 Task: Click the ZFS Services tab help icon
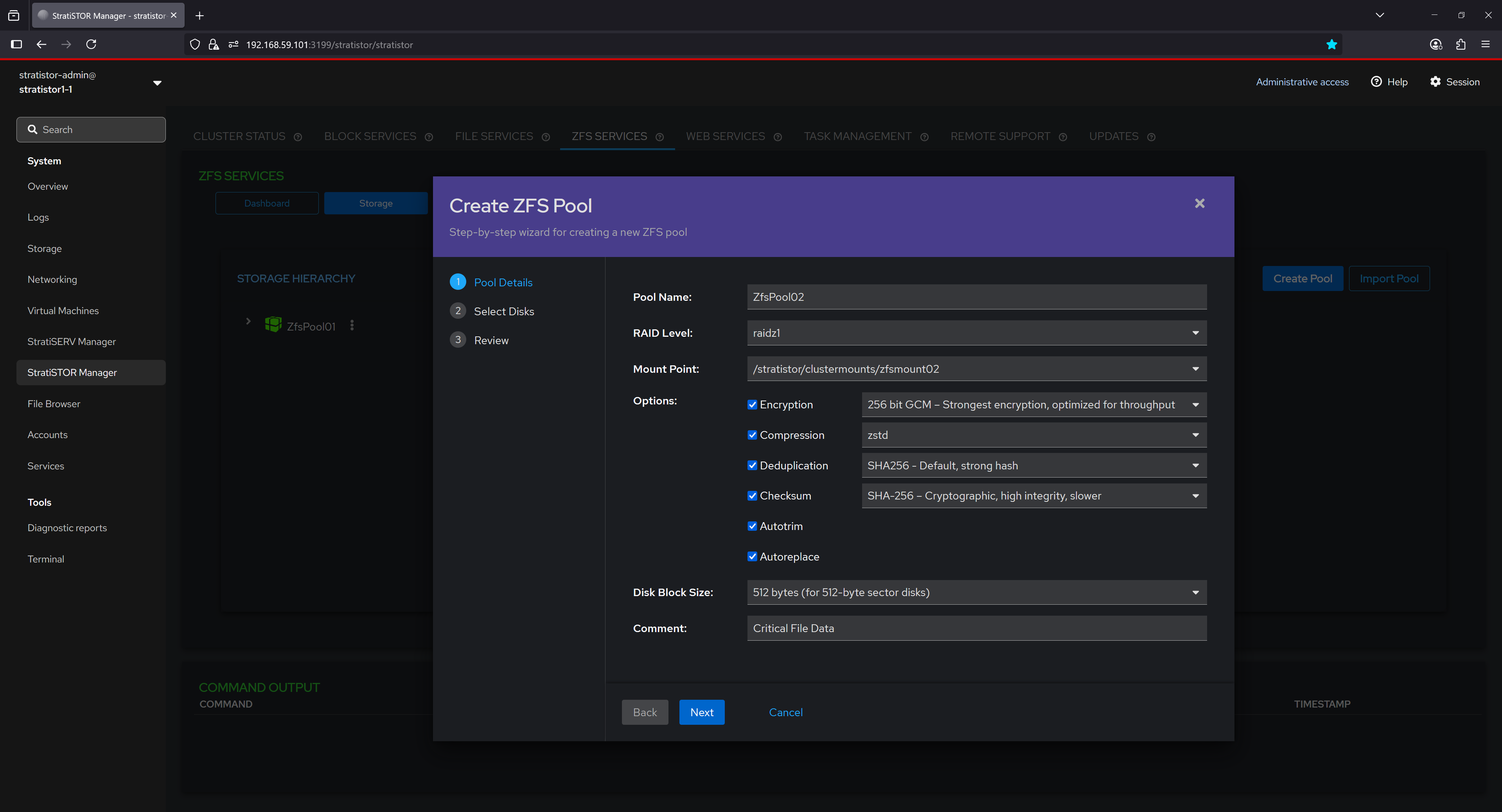pos(659,137)
